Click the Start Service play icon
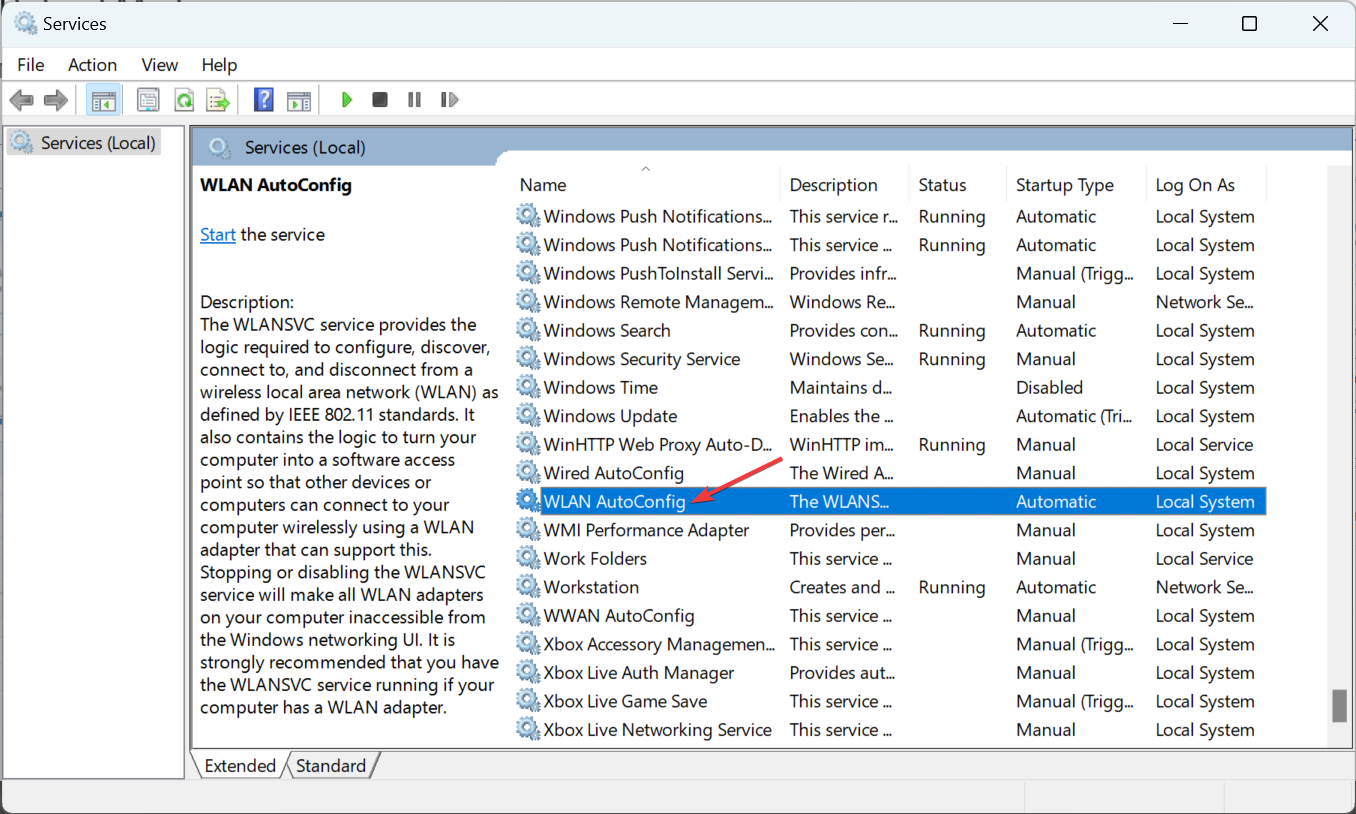This screenshot has width=1356, height=814. point(346,100)
